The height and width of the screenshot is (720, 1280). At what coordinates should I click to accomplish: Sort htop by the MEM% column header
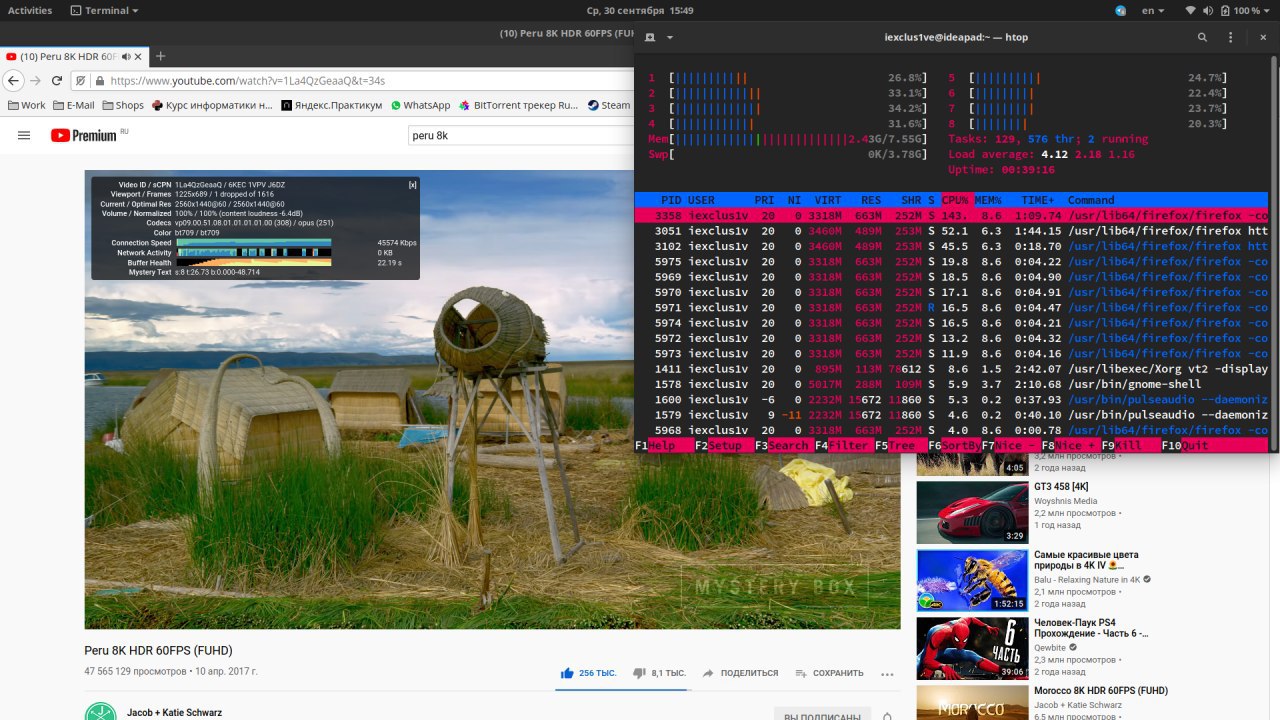987,200
